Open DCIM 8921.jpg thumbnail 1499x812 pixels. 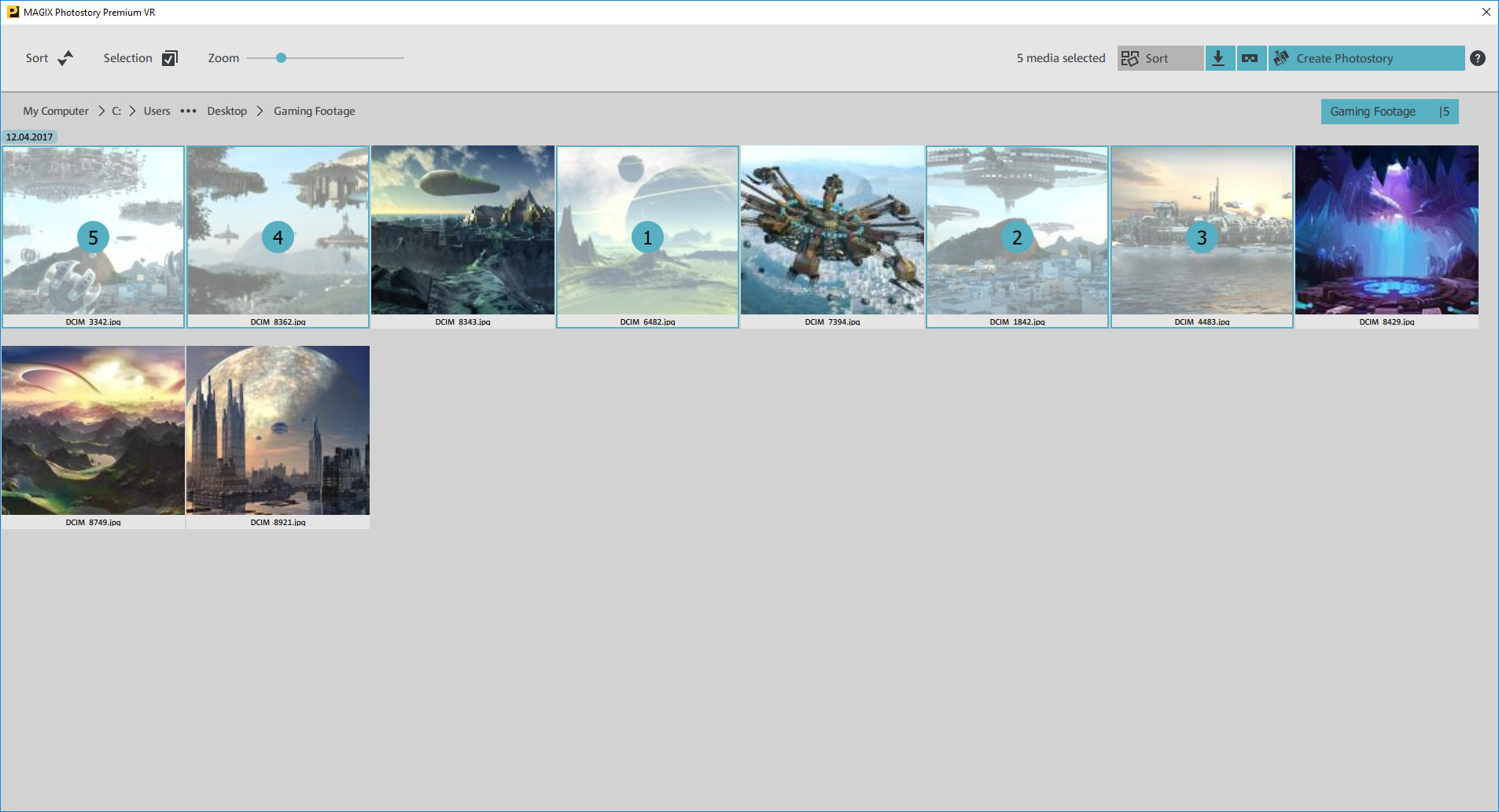point(277,430)
